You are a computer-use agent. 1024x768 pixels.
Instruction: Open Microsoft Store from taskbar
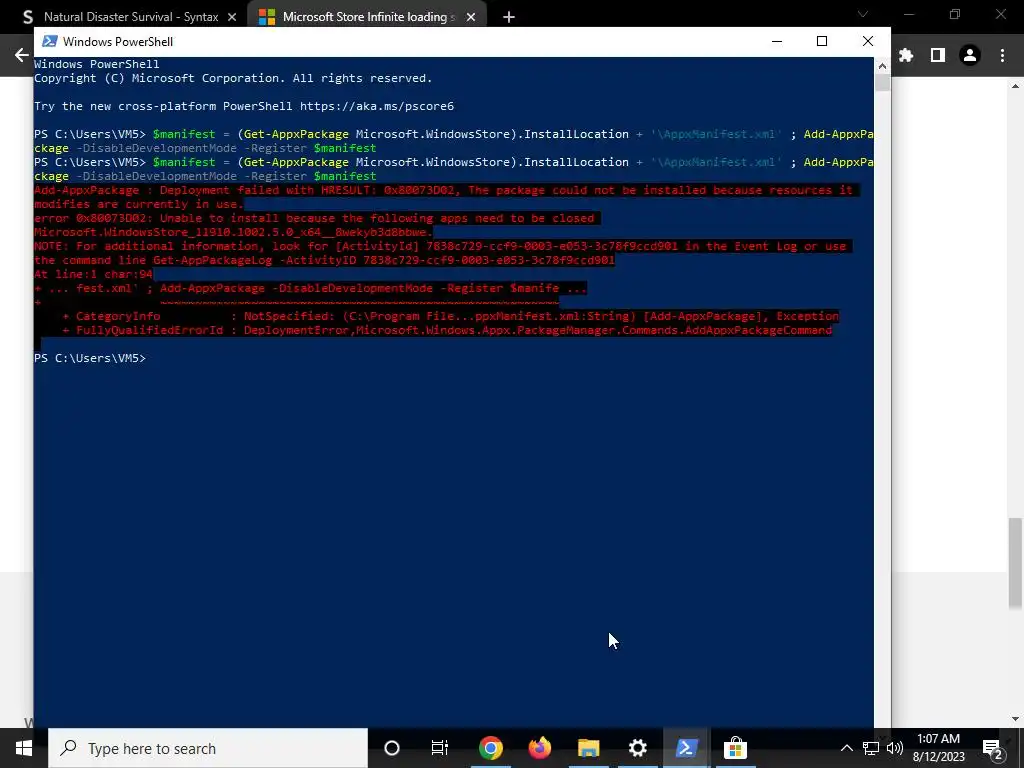tap(735, 748)
